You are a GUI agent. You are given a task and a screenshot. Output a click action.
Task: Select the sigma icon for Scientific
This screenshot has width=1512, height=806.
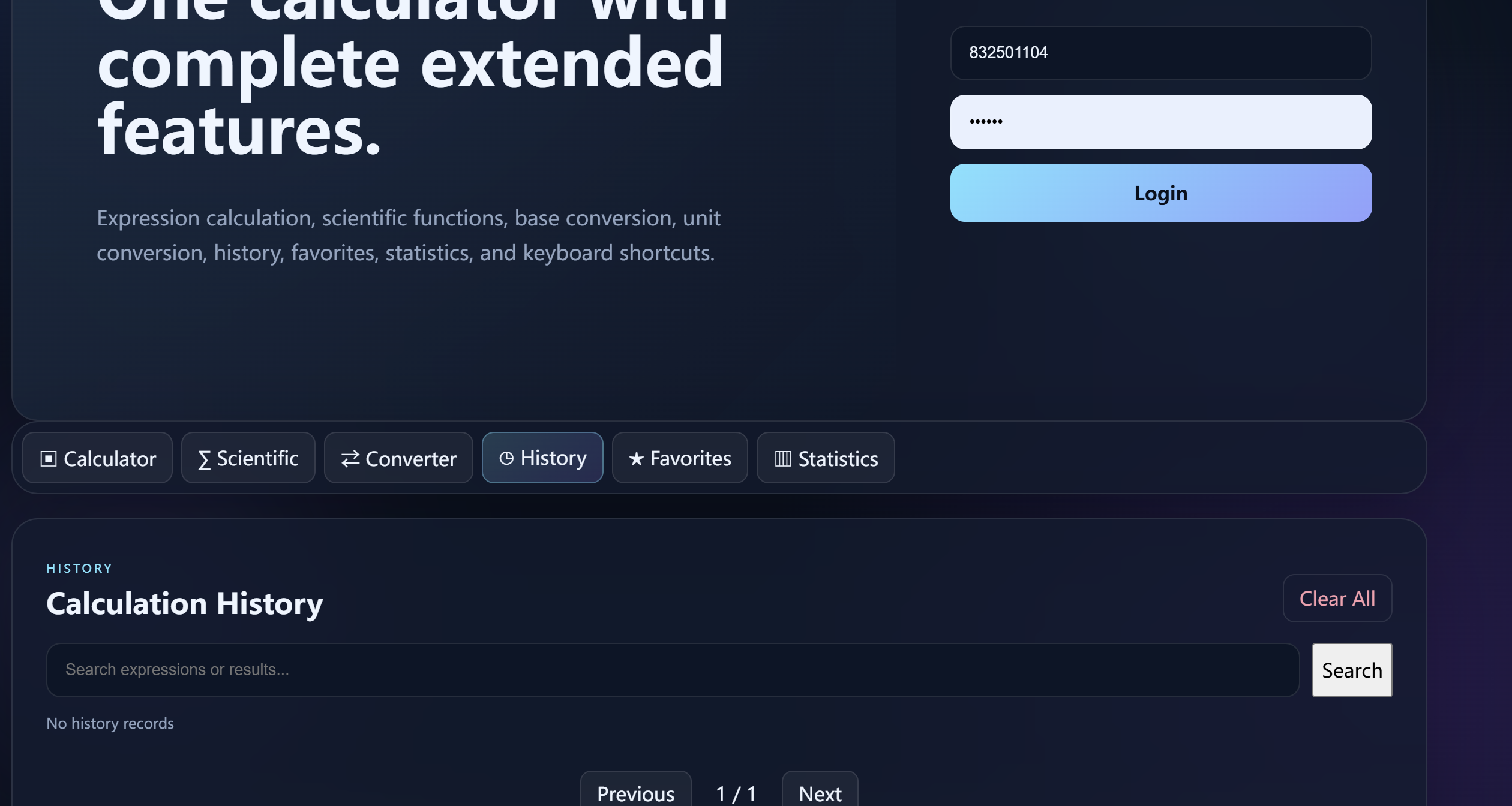click(x=204, y=460)
